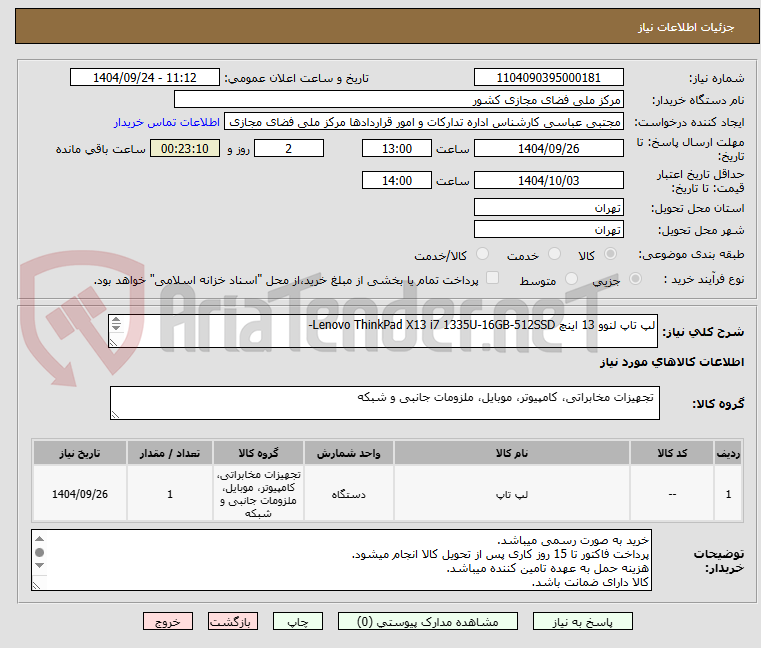
Task: Click the شهر محل تحویل field
Action: (x=548, y=230)
